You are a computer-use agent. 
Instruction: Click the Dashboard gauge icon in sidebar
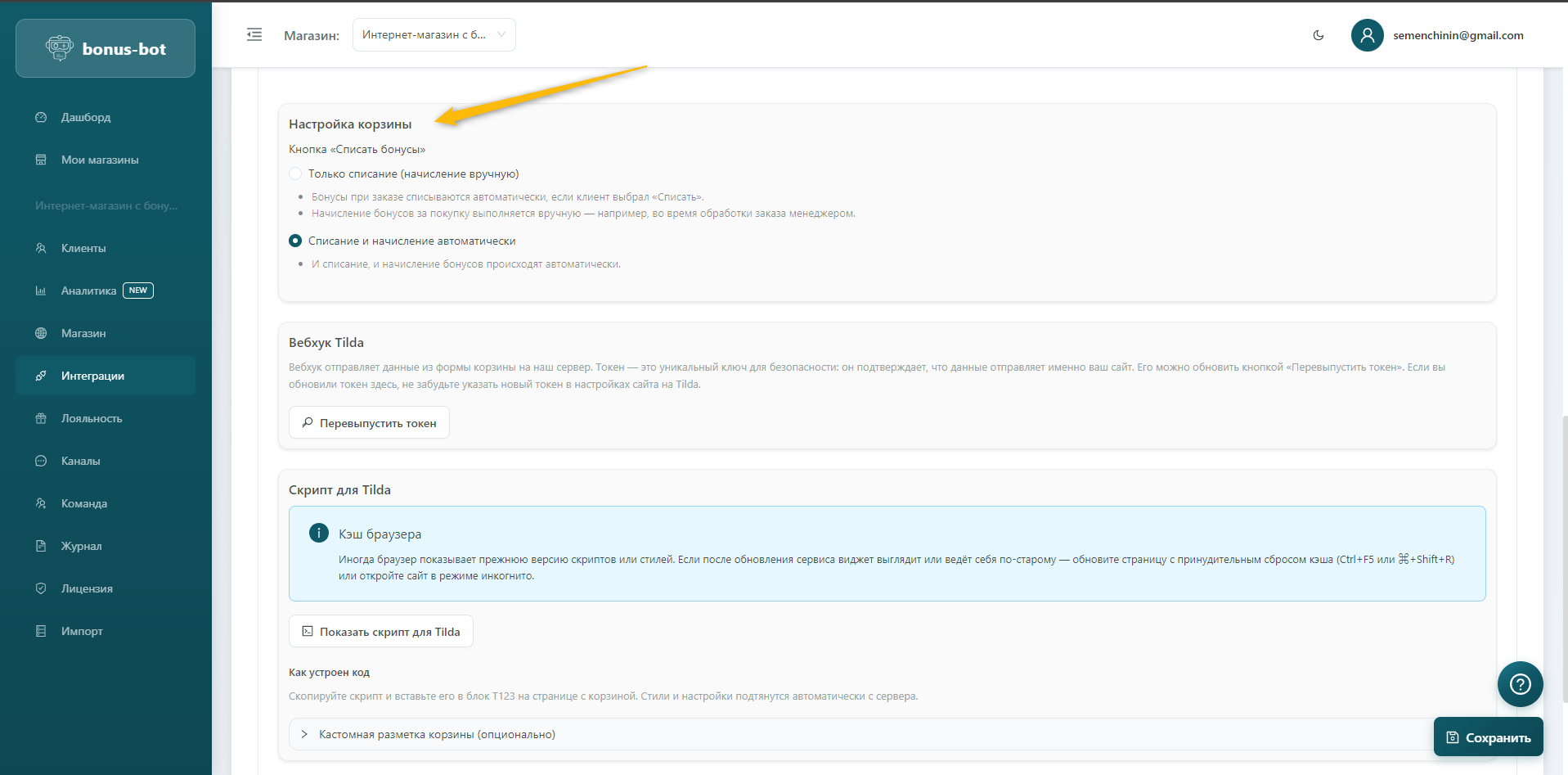point(41,117)
